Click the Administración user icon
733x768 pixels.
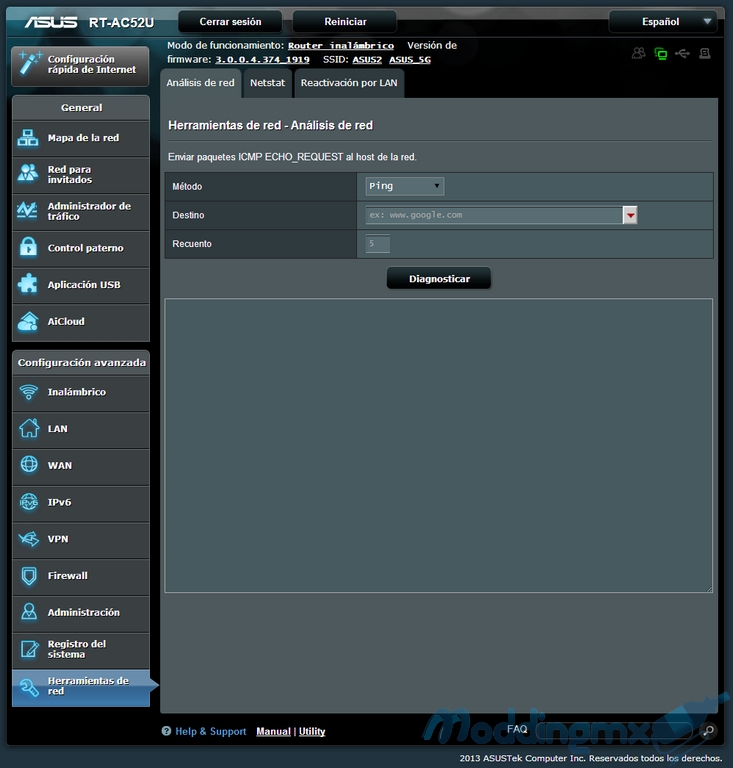coord(29,612)
